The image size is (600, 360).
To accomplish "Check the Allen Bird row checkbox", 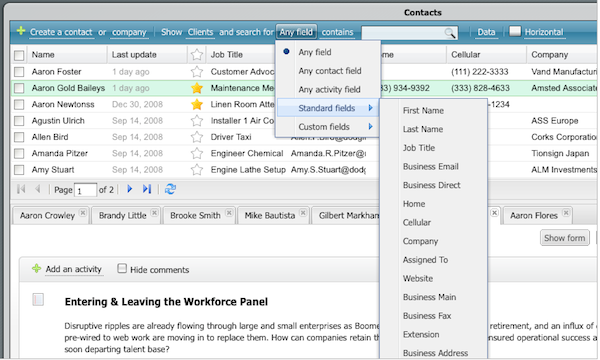I will tap(19, 137).
